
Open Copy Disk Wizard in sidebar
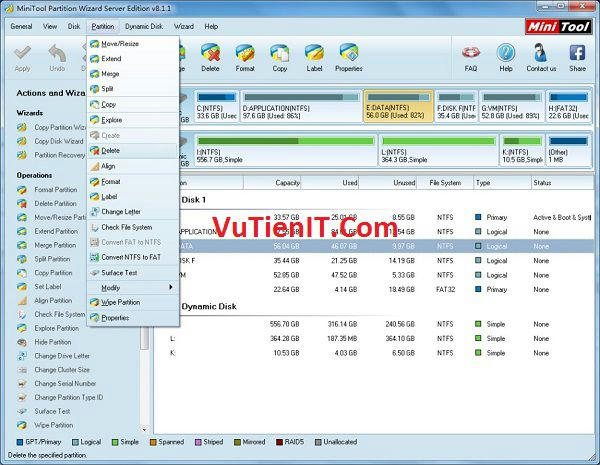coord(59,141)
